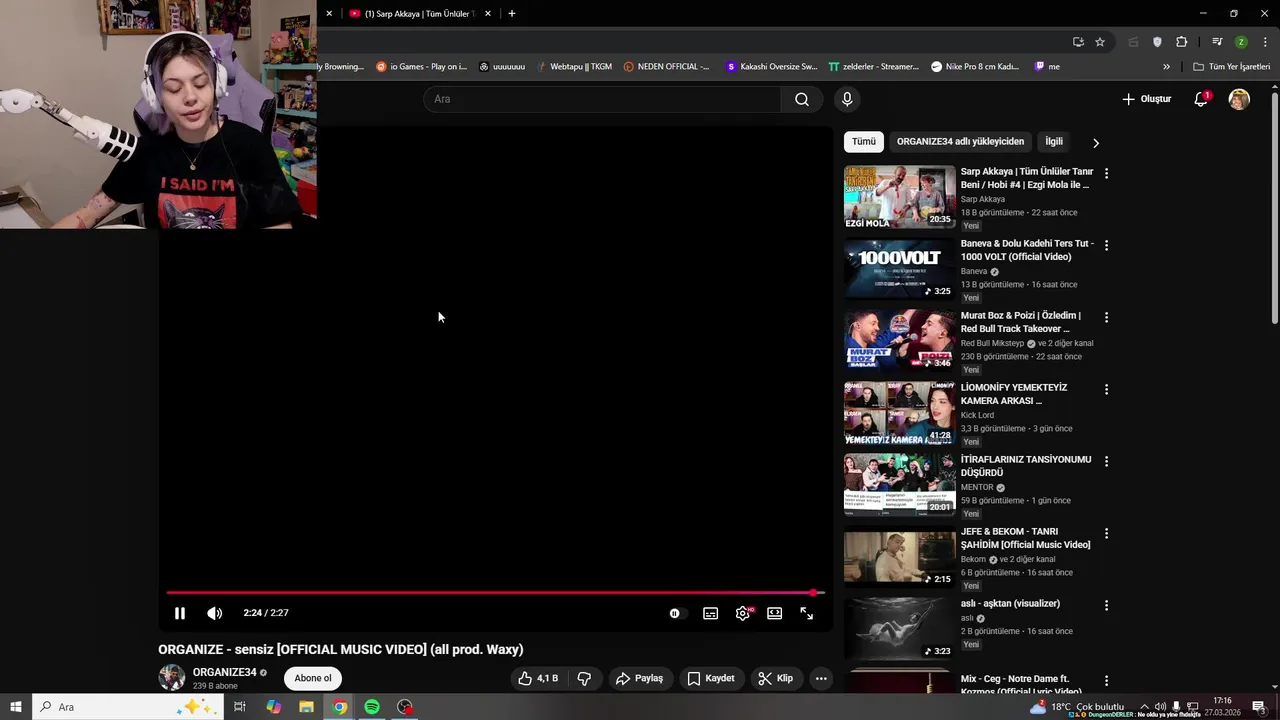Screen dimensions: 1280x720
Task: Open Task View on the taskbar
Action: [240, 707]
